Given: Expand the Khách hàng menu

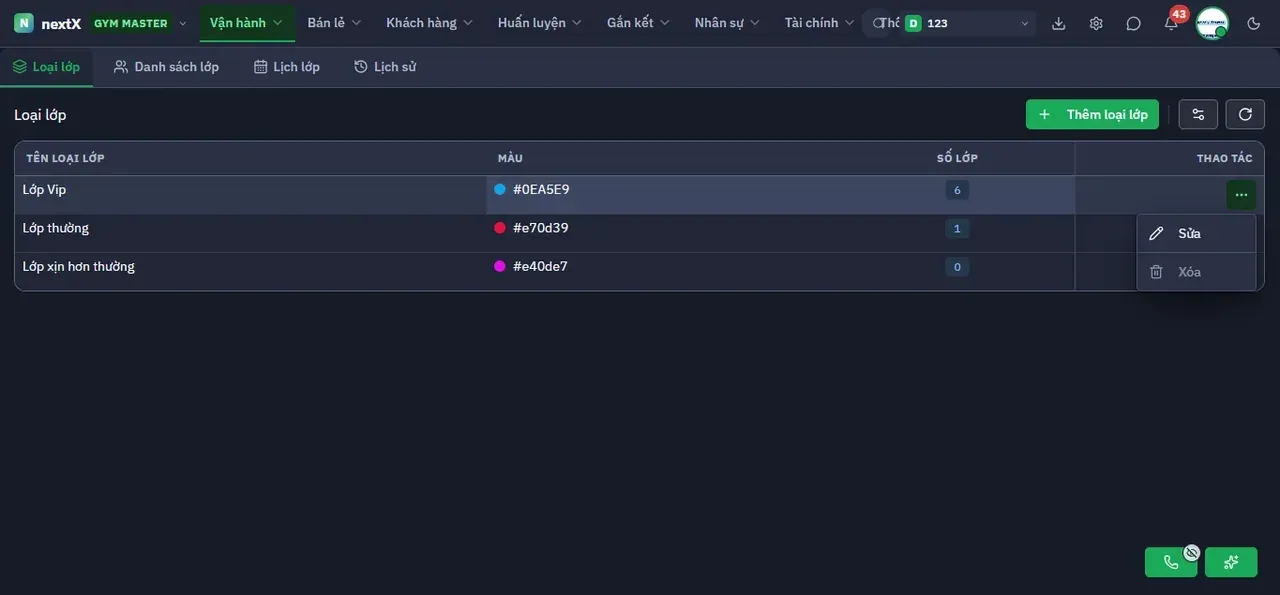Looking at the screenshot, I should click(430, 23).
